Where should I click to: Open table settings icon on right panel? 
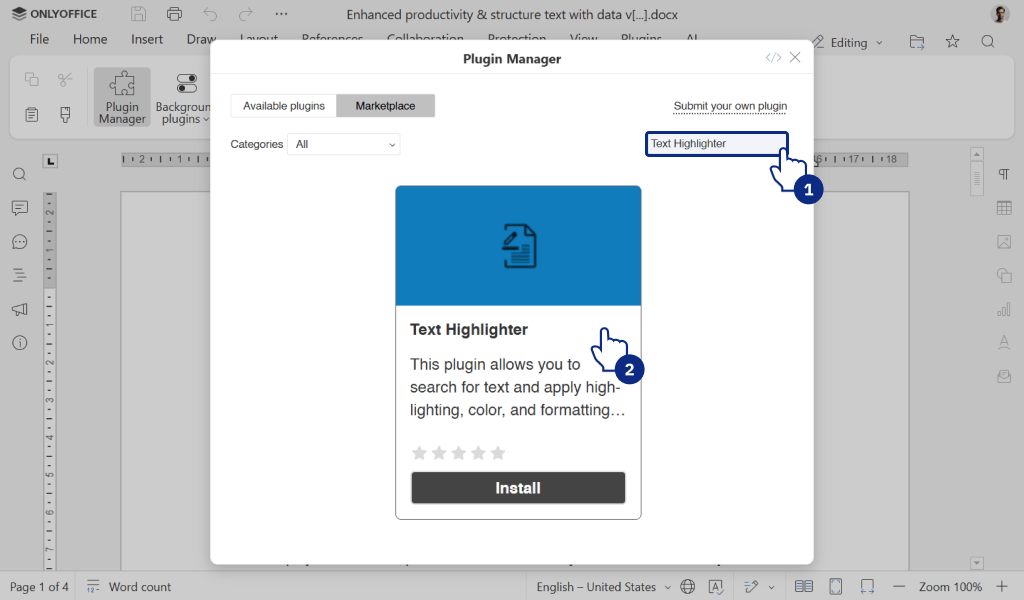(1004, 207)
